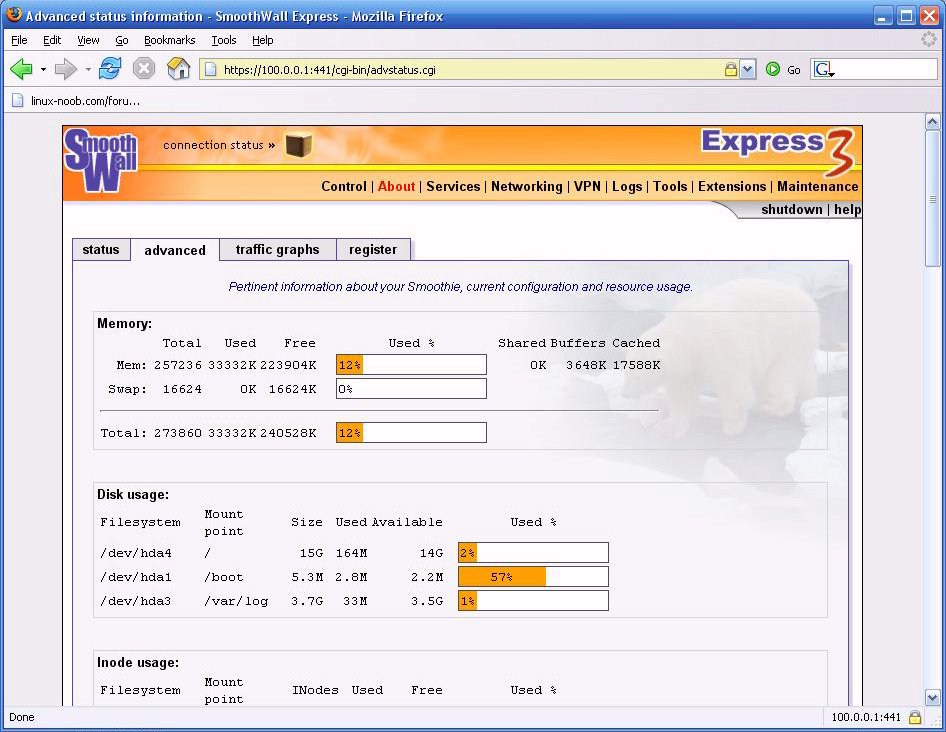Viewport: 946px width, 732px height.
Task: Open the Tools menu in the menu bar
Action: pos(224,40)
